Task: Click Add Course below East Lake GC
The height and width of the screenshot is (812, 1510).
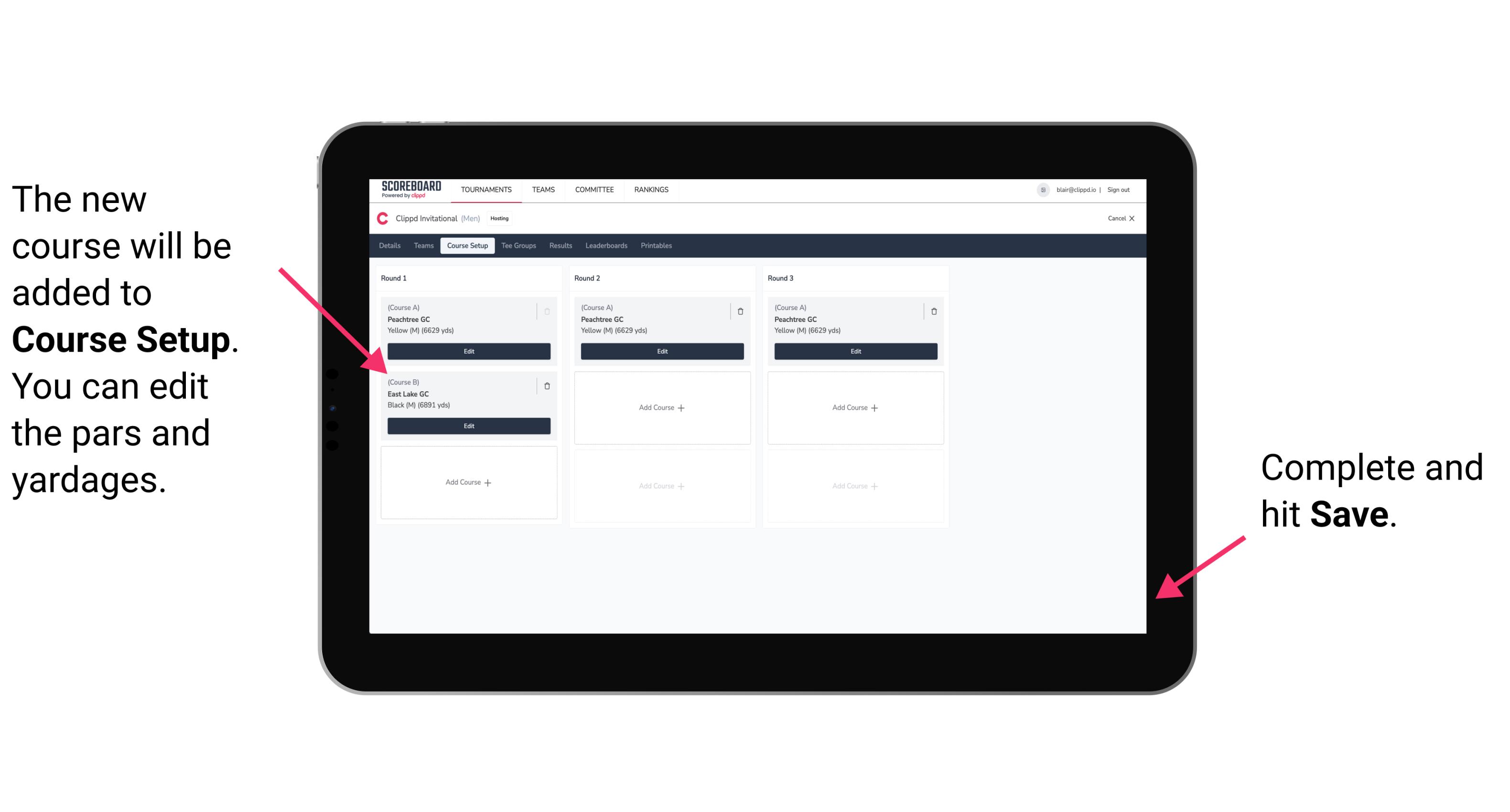Action: 467,482
